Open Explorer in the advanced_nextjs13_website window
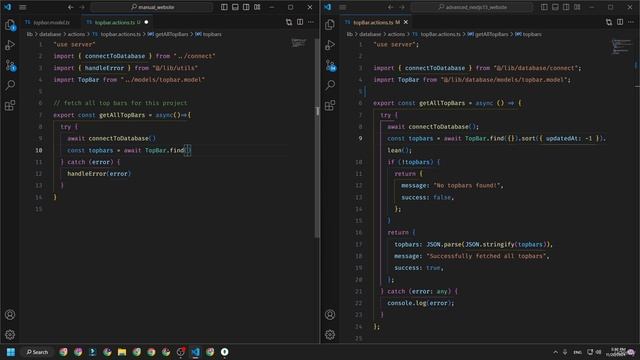640x360 pixels. point(330,25)
